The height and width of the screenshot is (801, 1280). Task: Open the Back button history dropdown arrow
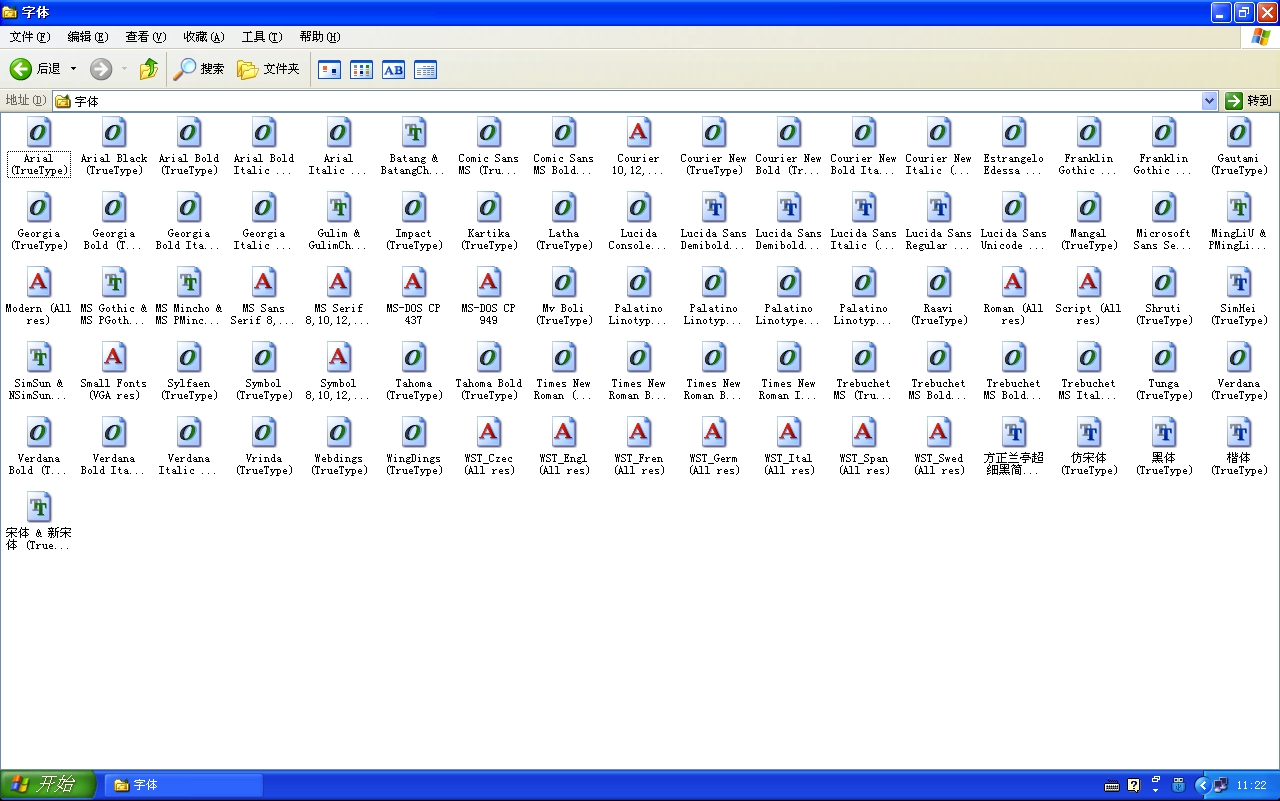73,69
